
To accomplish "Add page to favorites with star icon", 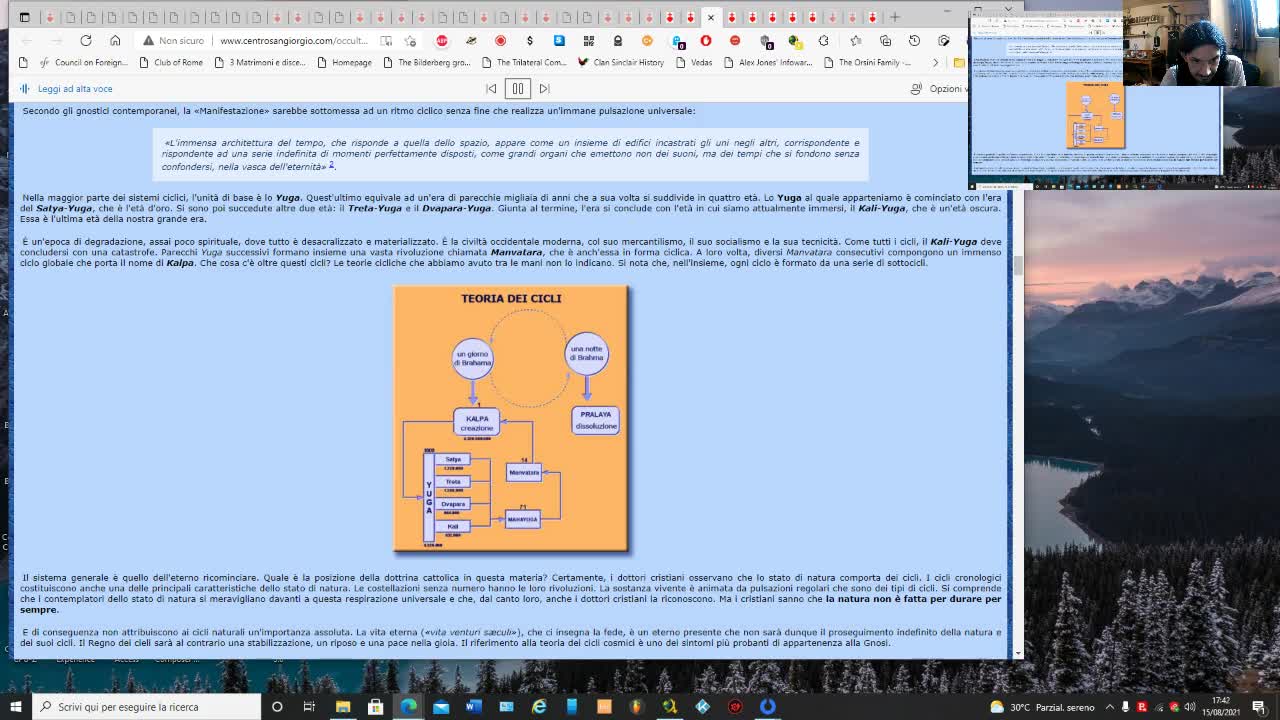I will click(x=410, y=41).
